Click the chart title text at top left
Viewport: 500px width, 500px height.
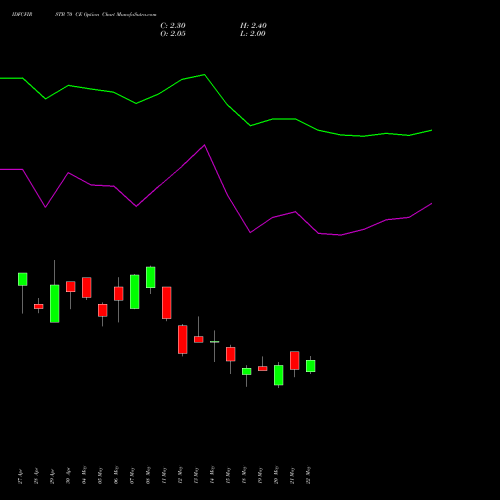coord(84,15)
